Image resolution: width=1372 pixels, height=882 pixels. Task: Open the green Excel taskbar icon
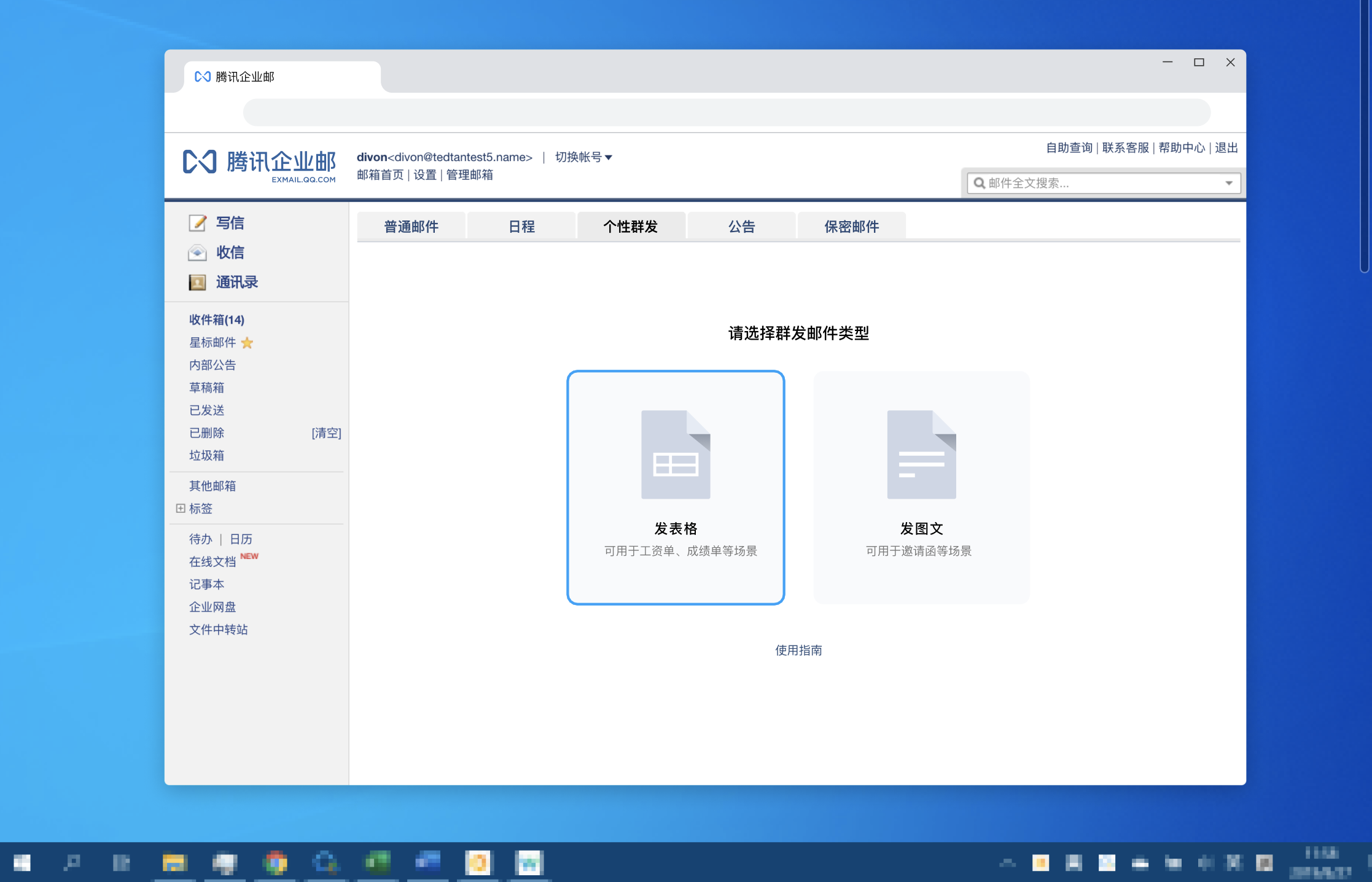coord(377,862)
